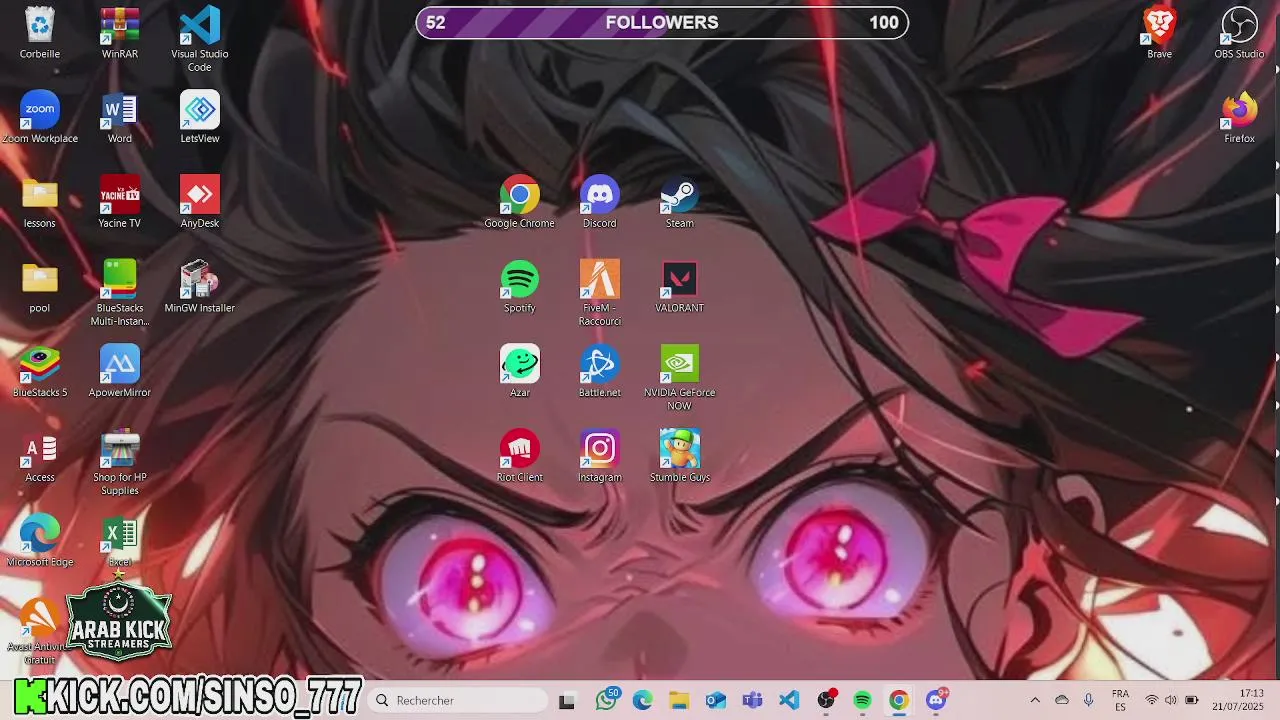Launch NVIDIA GeForce NOW shortcut

[x=680, y=378]
